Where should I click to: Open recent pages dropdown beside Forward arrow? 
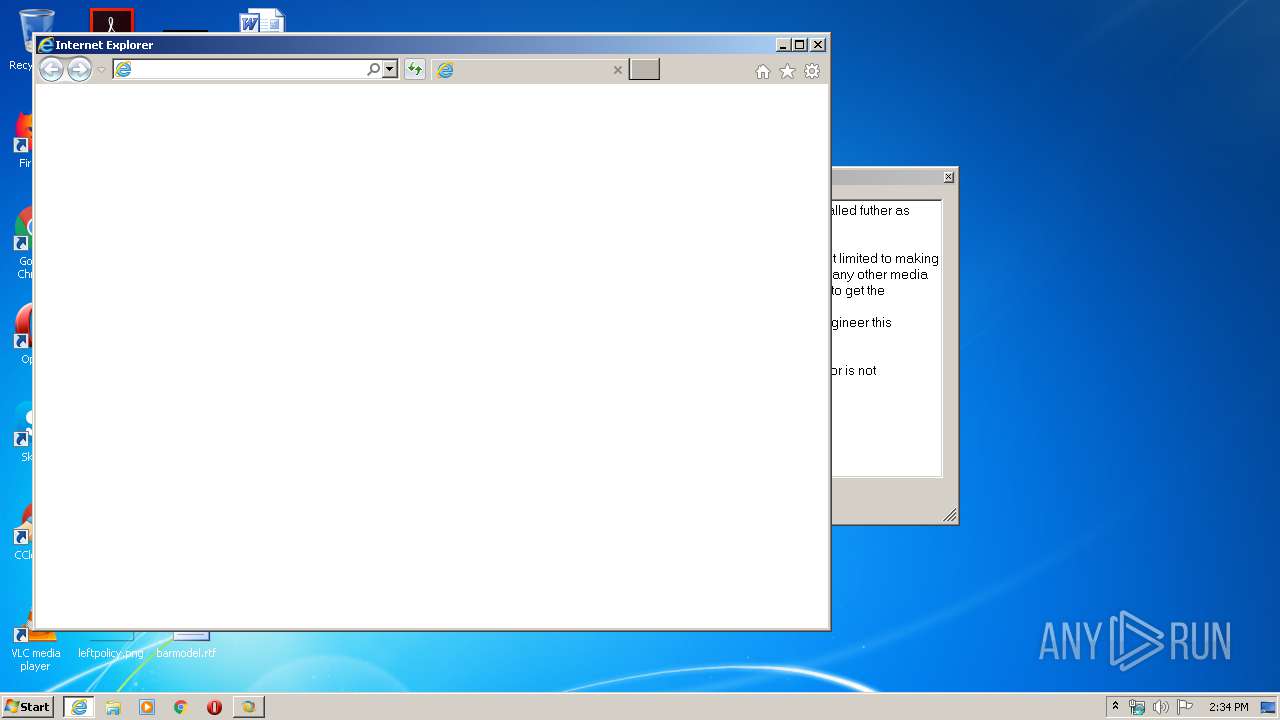click(x=101, y=70)
